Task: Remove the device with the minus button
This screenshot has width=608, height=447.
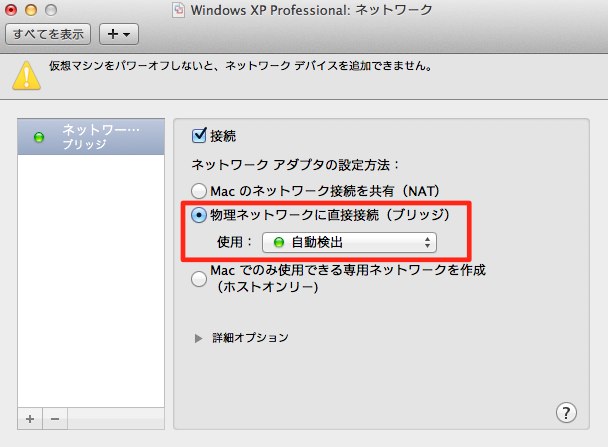Action: tap(55, 419)
